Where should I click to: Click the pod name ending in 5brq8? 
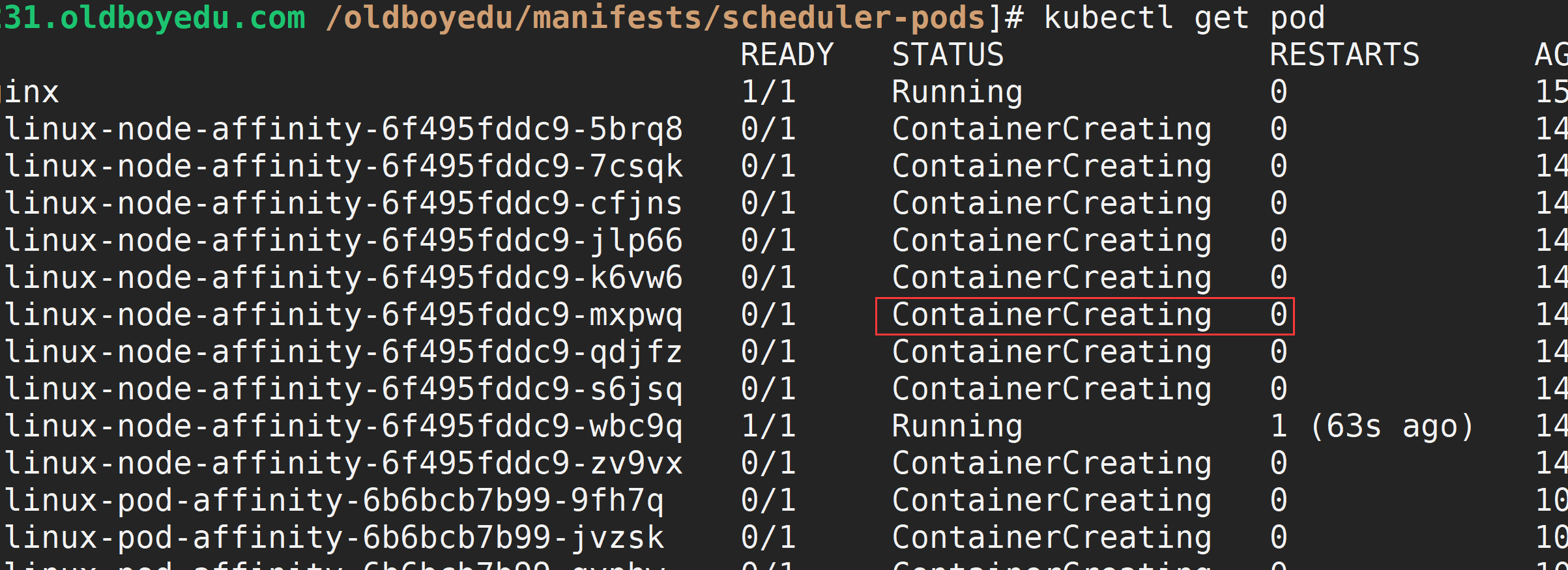[343, 129]
